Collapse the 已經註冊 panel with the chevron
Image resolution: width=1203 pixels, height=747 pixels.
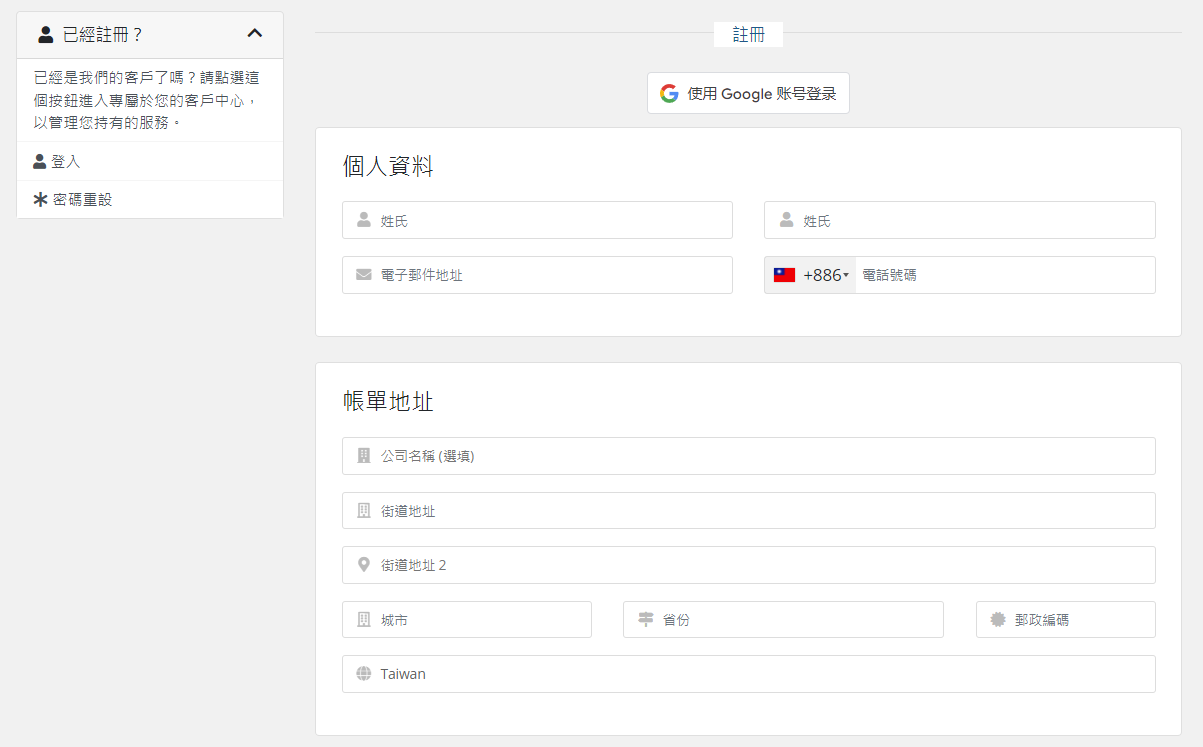tap(255, 33)
